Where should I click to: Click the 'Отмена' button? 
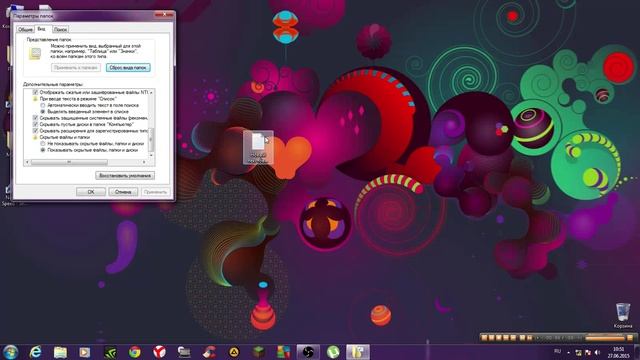pyautogui.click(x=123, y=192)
